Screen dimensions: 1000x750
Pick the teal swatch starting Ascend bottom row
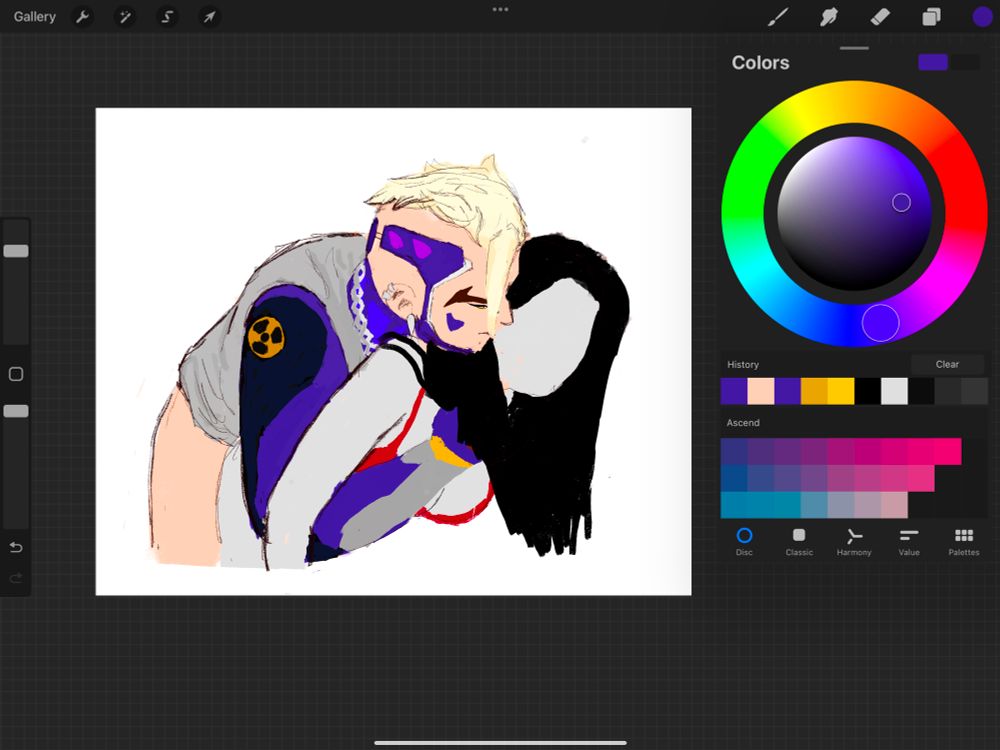pyautogui.click(x=733, y=505)
